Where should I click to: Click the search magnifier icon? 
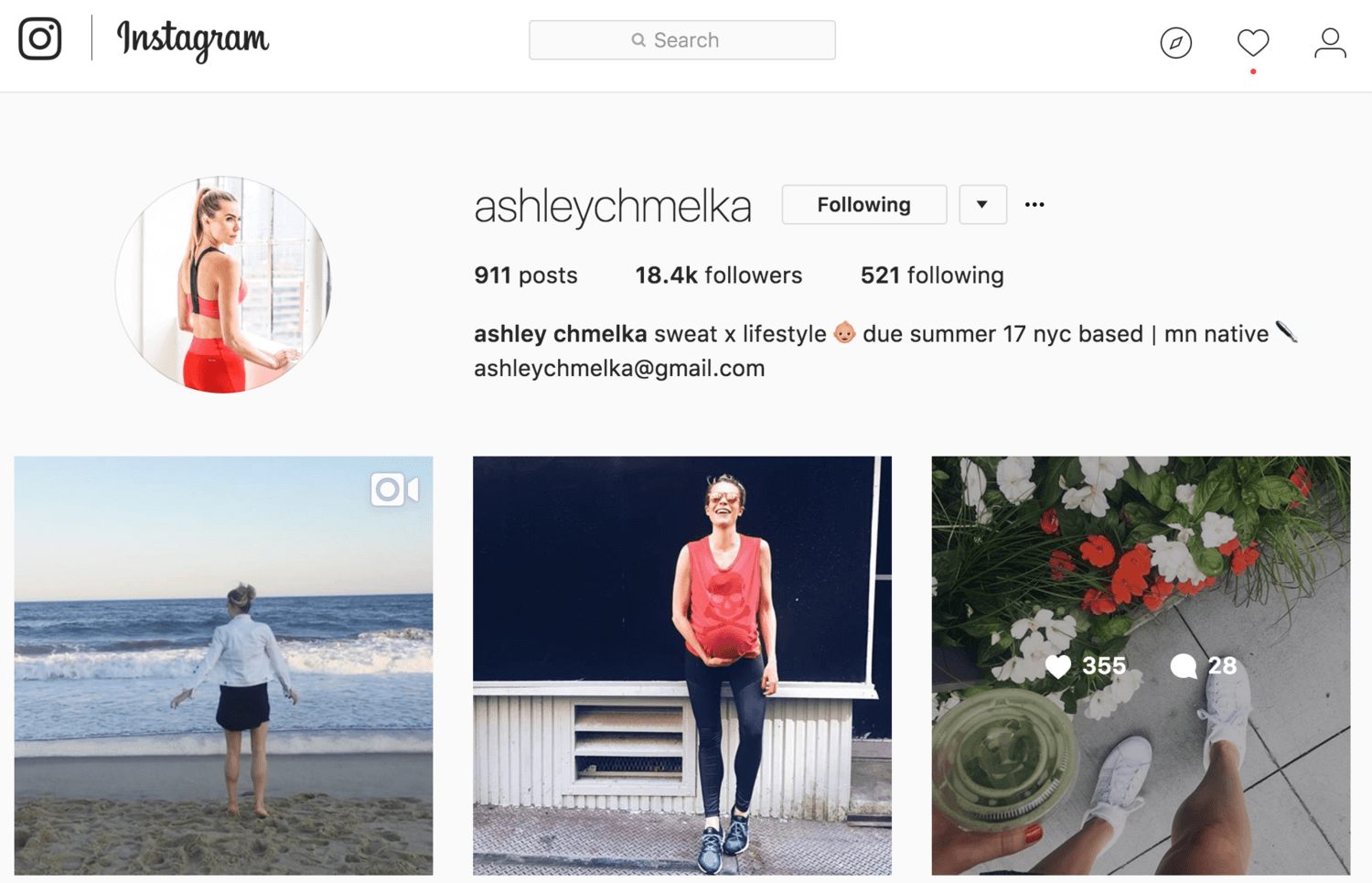638,40
